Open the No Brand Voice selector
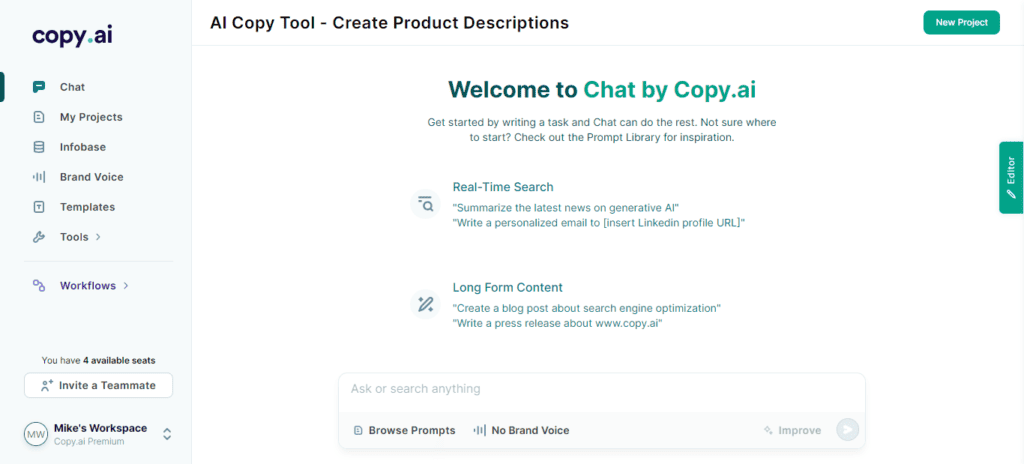This screenshot has width=1024, height=464. pyautogui.click(x=521, y=431)
